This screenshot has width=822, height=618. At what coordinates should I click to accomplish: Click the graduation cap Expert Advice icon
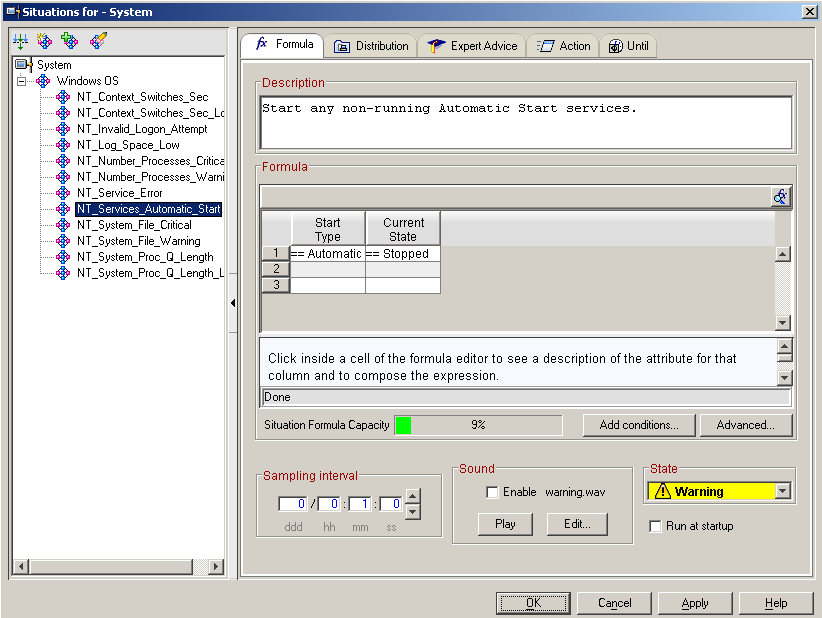[x=436, y=46]
